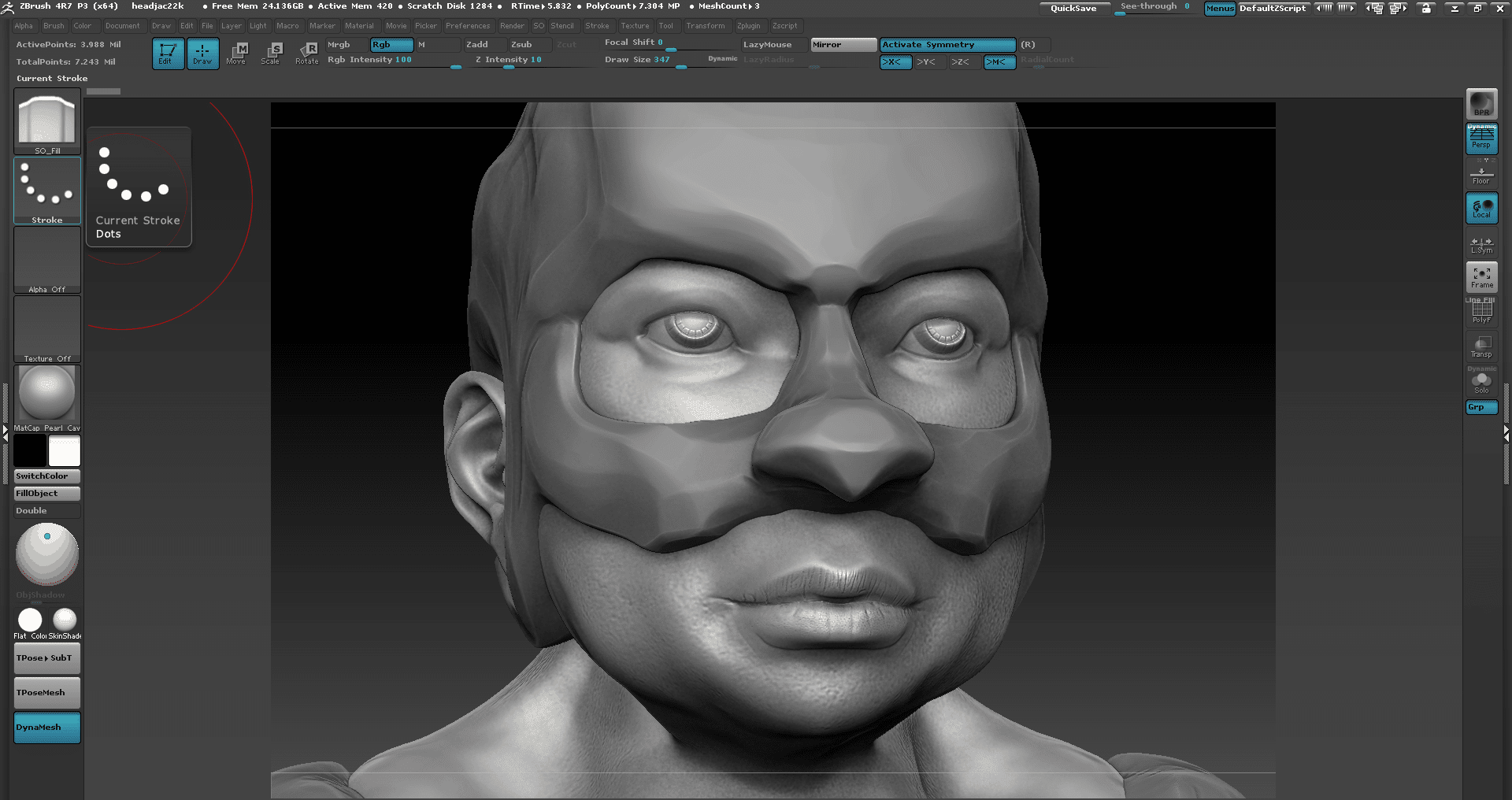Viewport: 1512px width, 800px height.
Task: Toggle Activate Symmetry
Action: [x=946, y=45]
